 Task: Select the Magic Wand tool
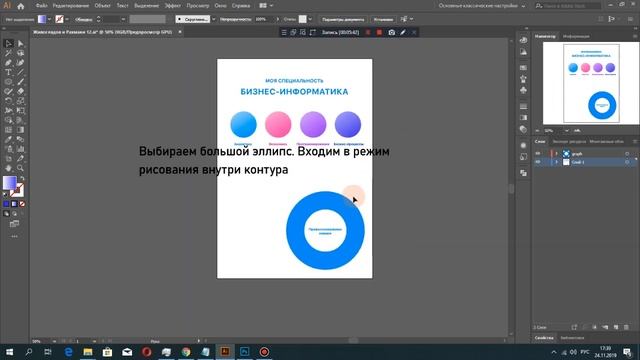click(8, 53)
